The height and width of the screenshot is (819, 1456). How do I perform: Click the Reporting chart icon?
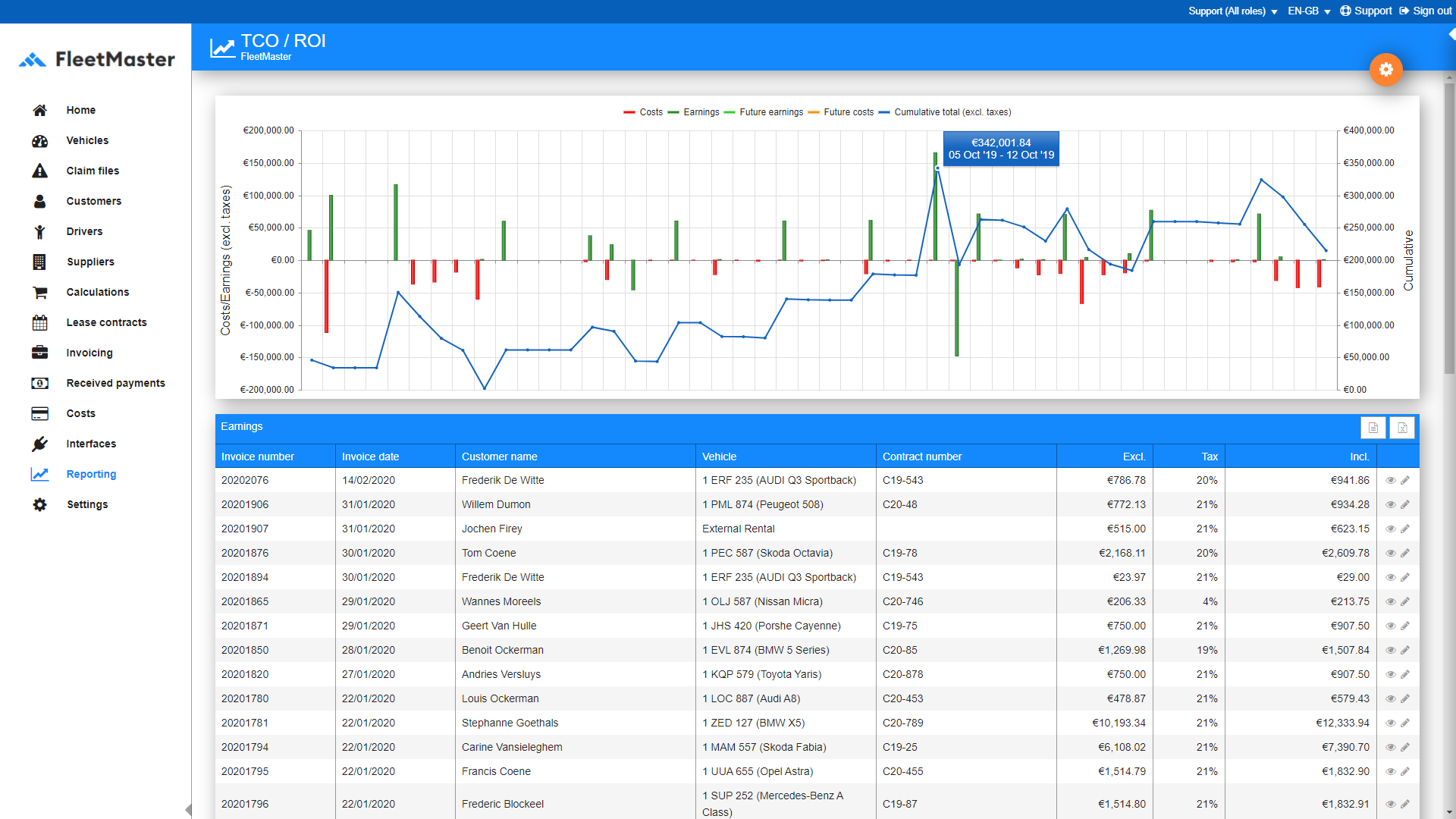click(40, 475)
